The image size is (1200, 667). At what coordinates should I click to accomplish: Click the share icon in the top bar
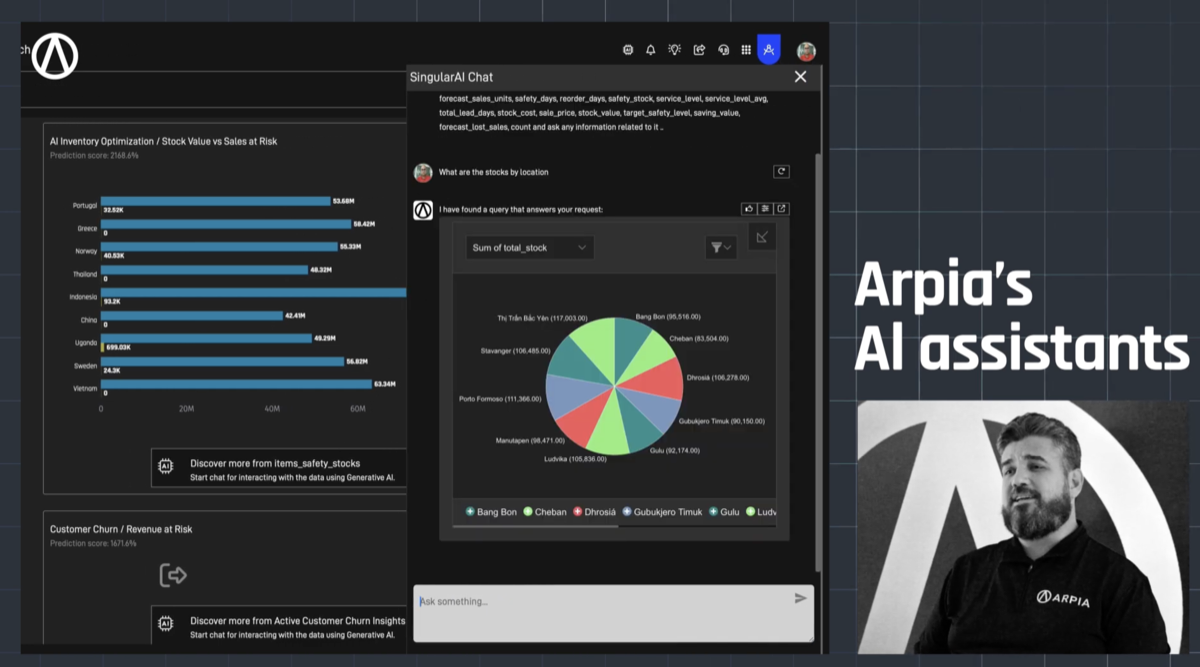pyautogui.click(x=699, y=50)
